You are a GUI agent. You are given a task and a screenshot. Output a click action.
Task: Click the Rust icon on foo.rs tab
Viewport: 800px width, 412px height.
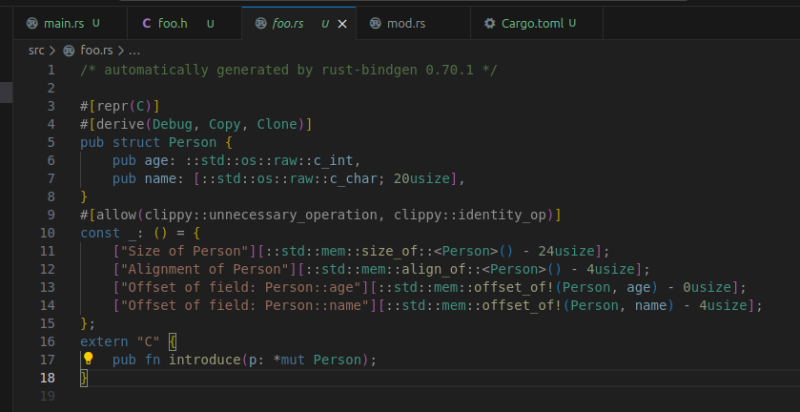pos(259,23)
